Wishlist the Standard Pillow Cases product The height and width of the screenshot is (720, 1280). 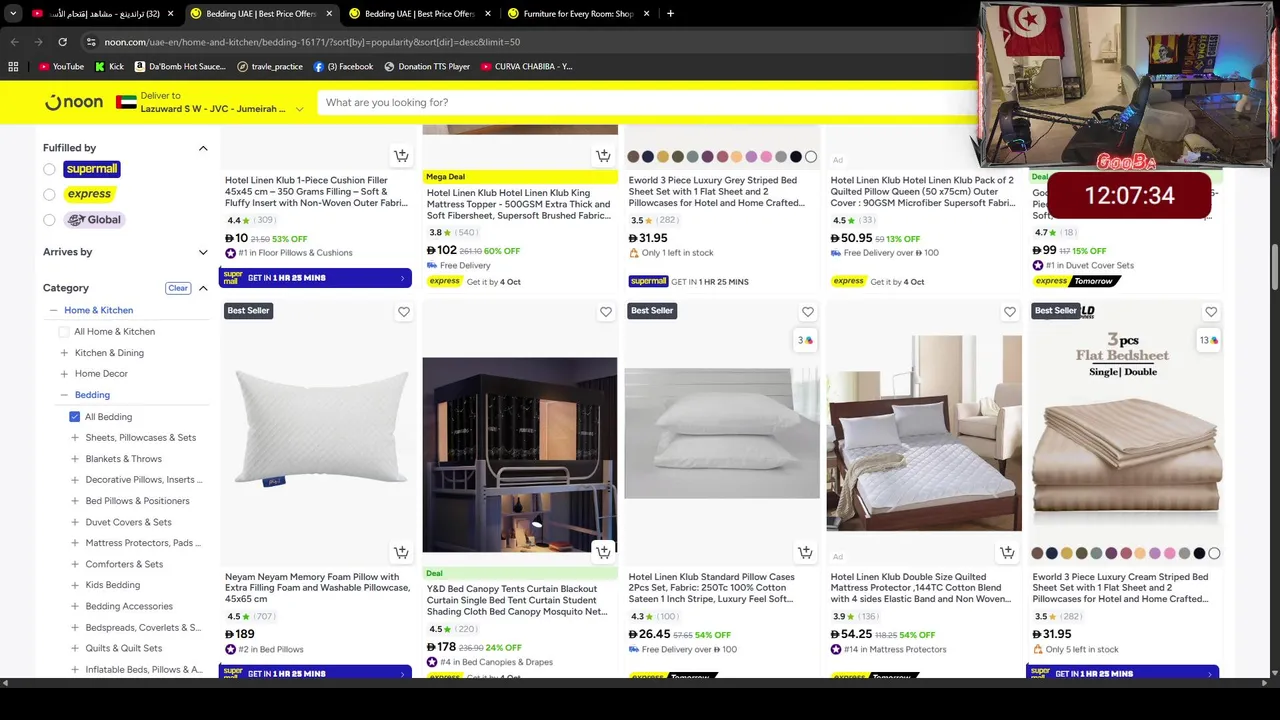(x=808, y=312)
